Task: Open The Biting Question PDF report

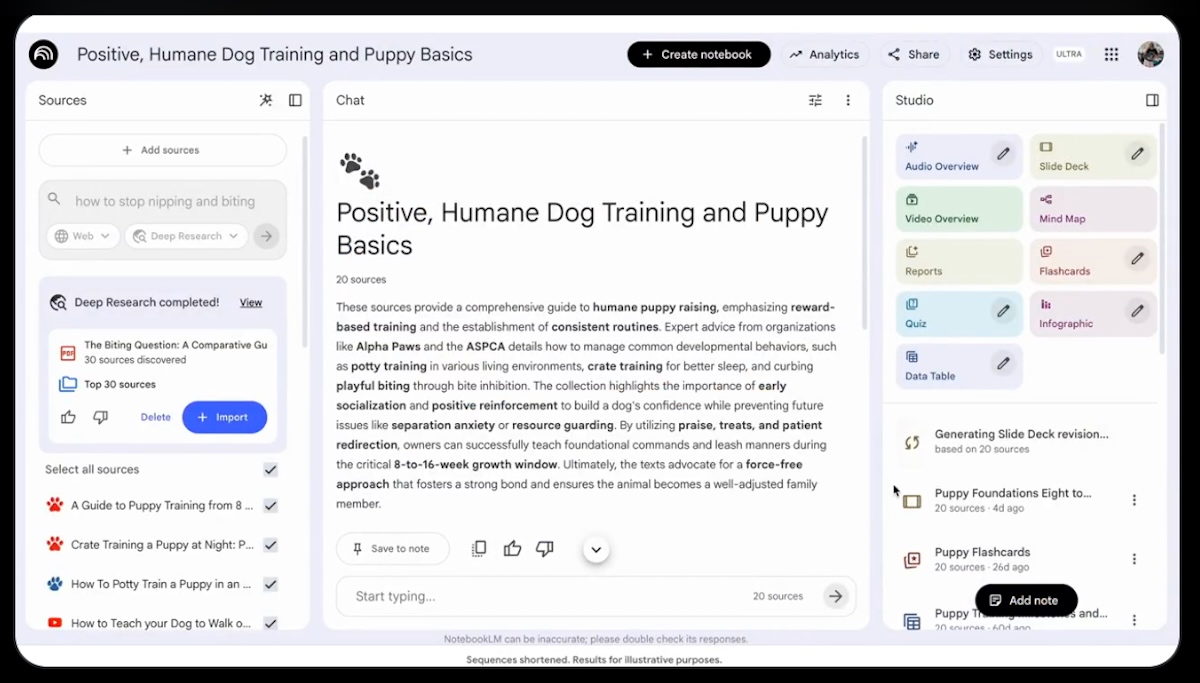Action: 162,352
